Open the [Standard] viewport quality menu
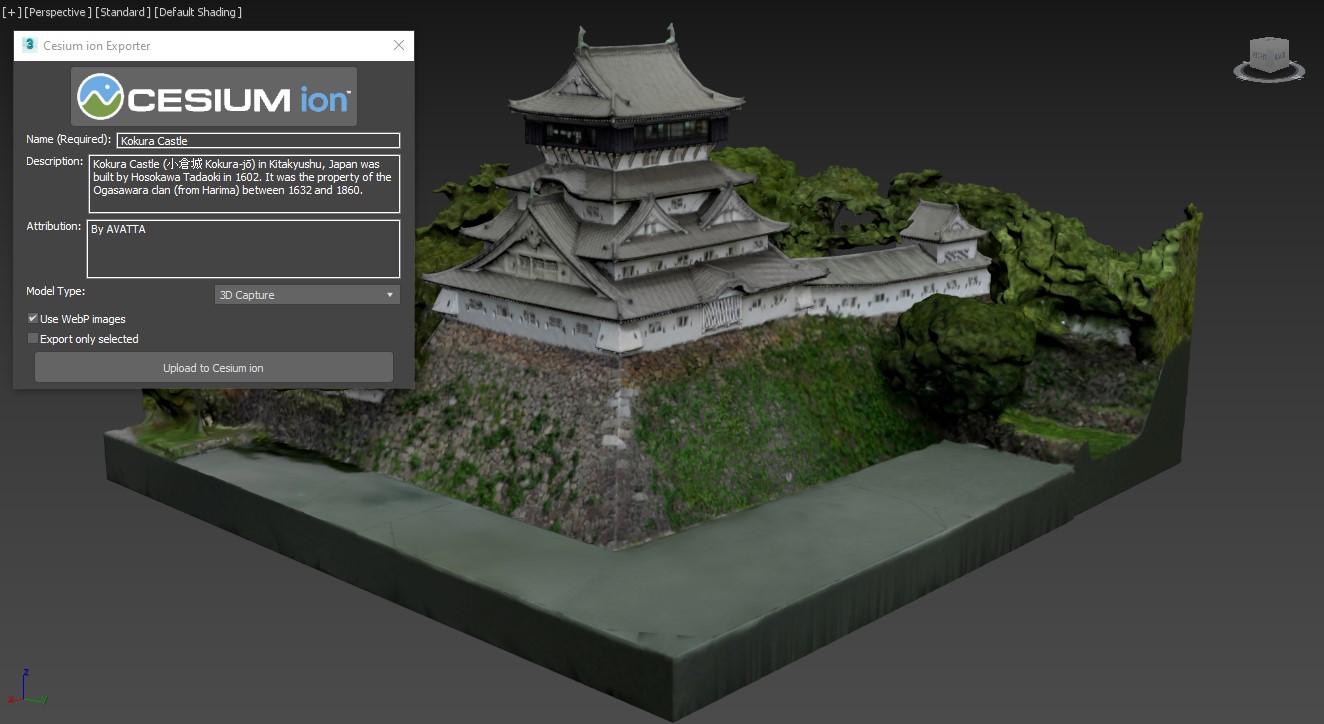This screenshot has width=1324, height=724. 123,12
